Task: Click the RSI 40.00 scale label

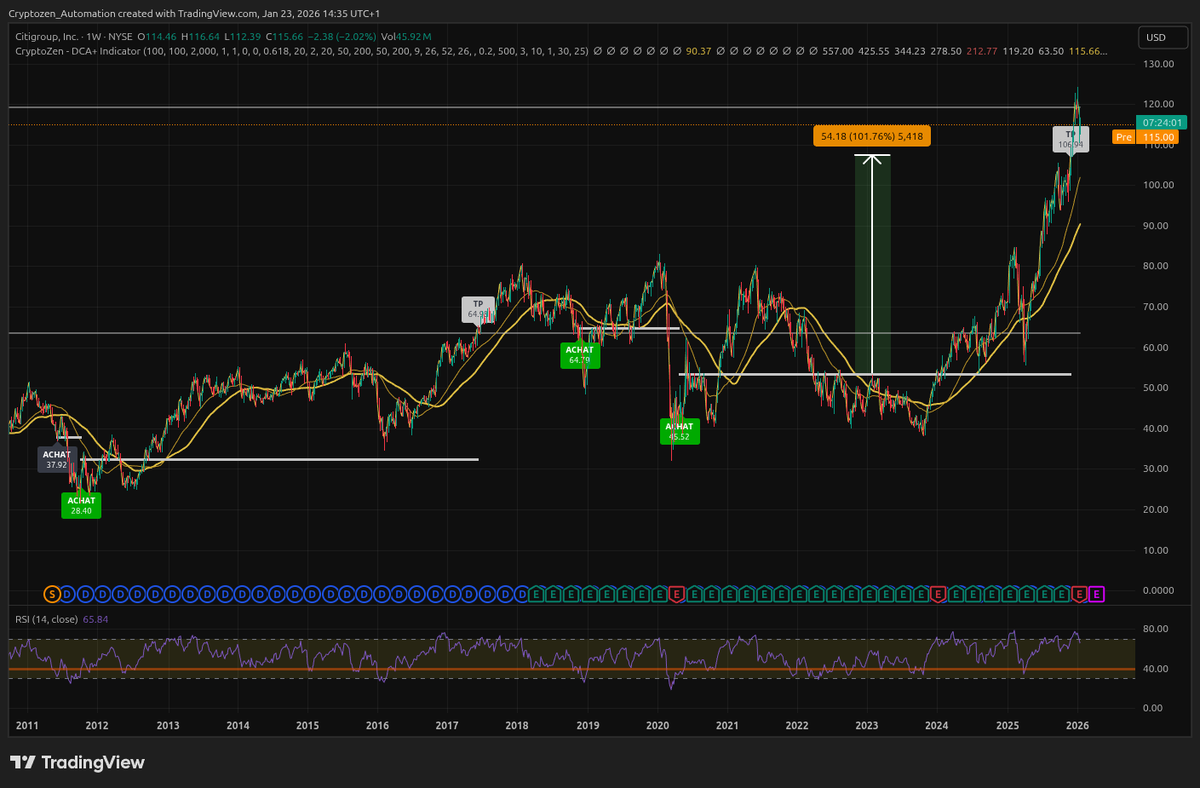Action: pyautogui.click(x=1158, y=669)
